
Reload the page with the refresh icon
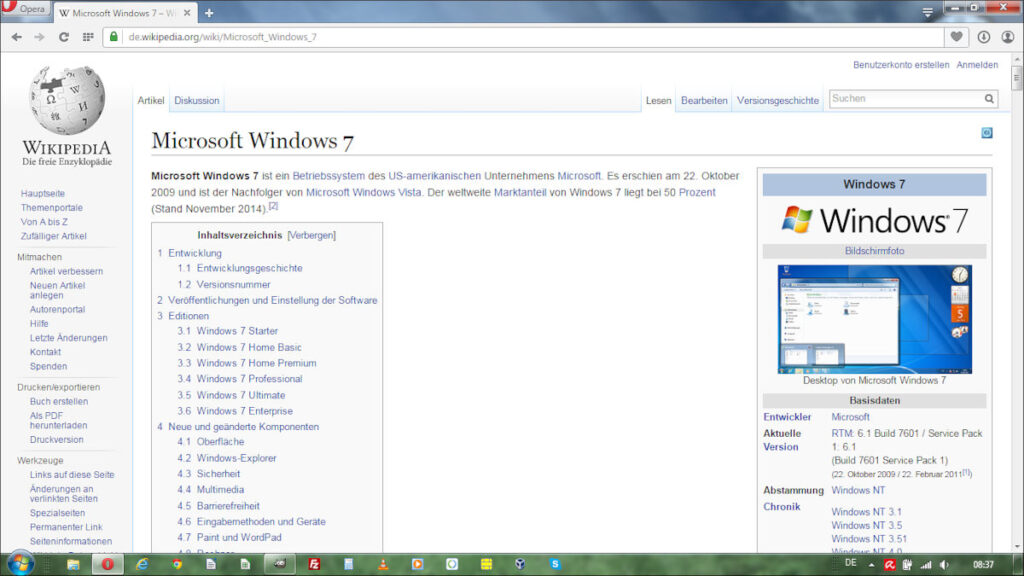[63, 37]
